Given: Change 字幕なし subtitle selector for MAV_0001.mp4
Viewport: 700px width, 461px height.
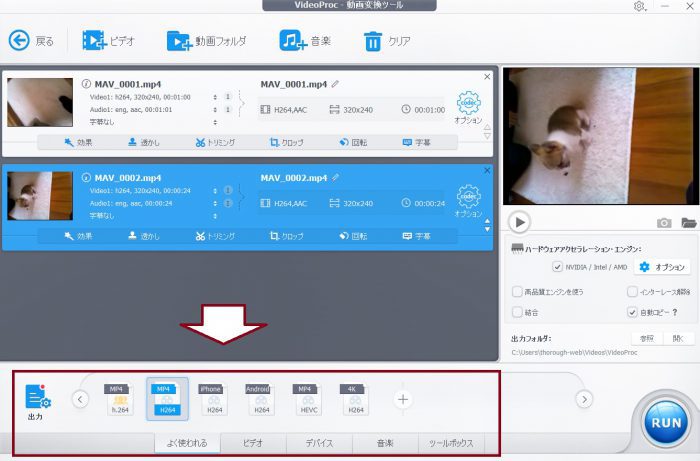Looking at the screenshot, I should [x=215, y=122].
